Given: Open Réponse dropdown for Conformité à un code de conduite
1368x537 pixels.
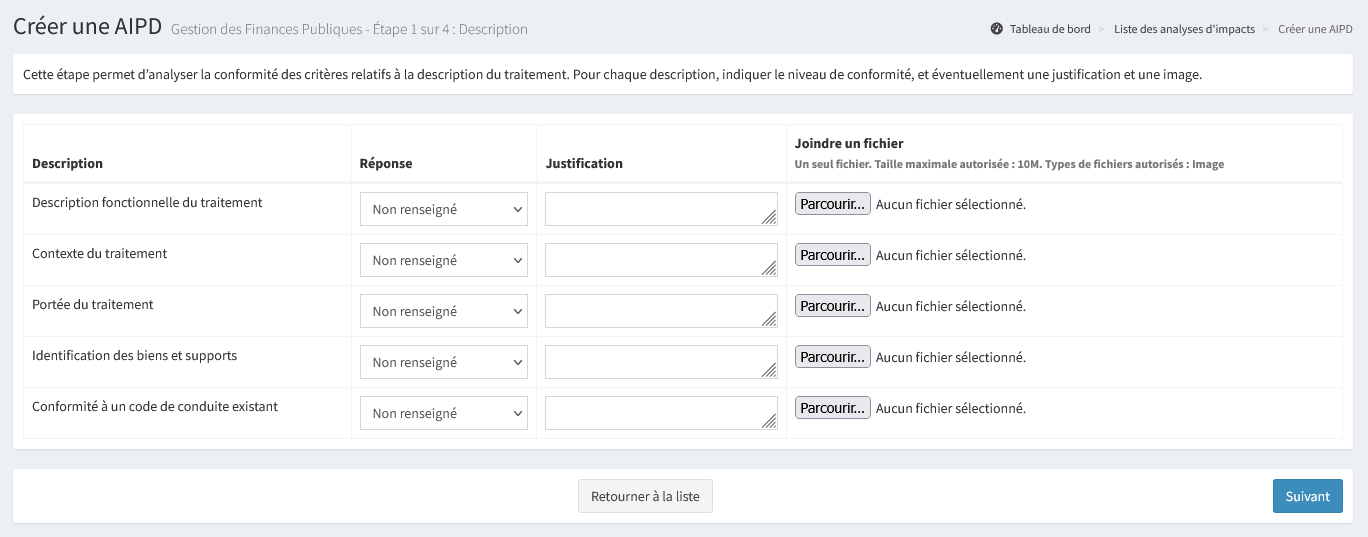Looking at the screenshot, I should coord(444,413).
